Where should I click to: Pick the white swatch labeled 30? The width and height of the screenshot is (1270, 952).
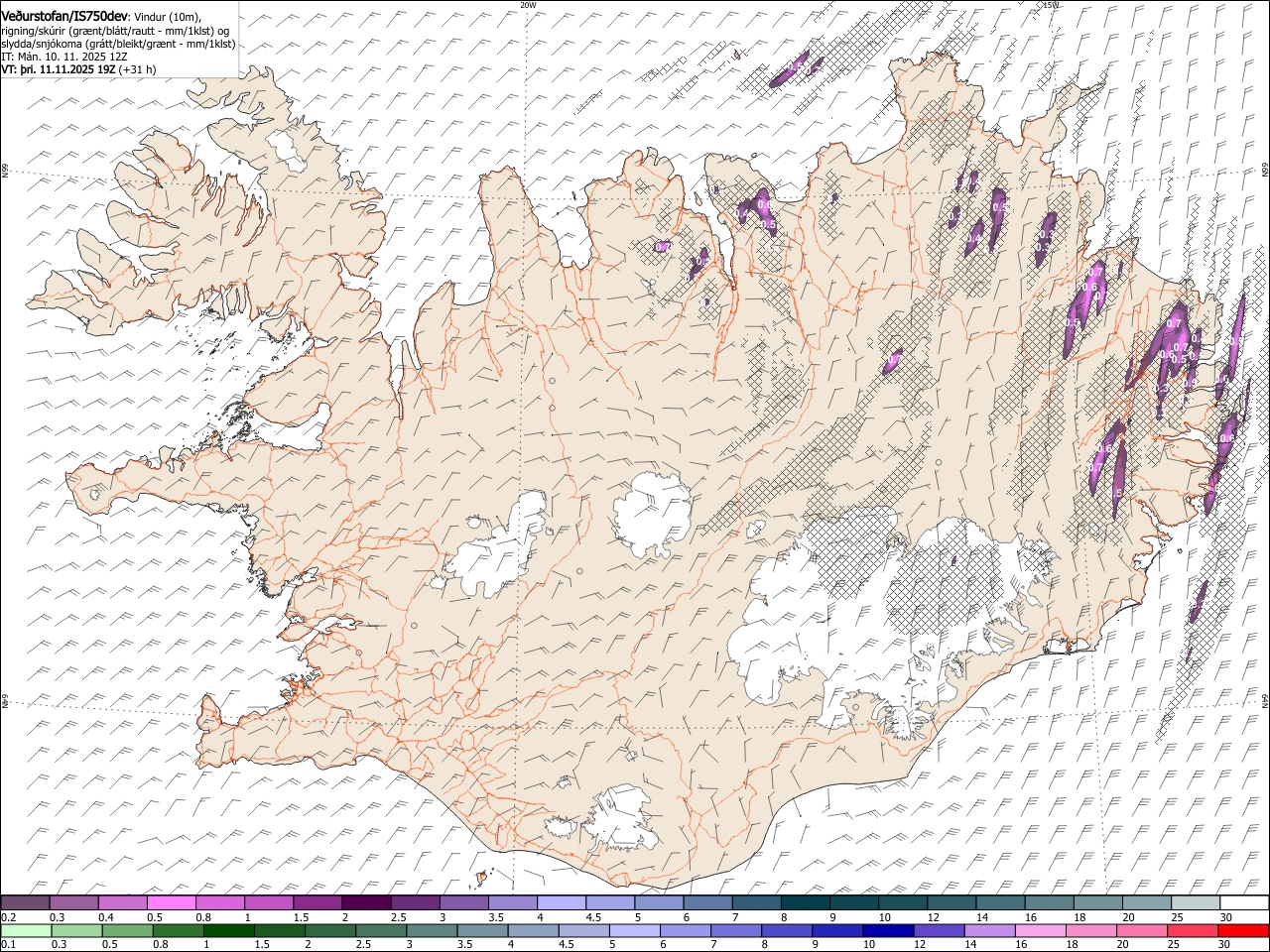[x=1244, y=903]
